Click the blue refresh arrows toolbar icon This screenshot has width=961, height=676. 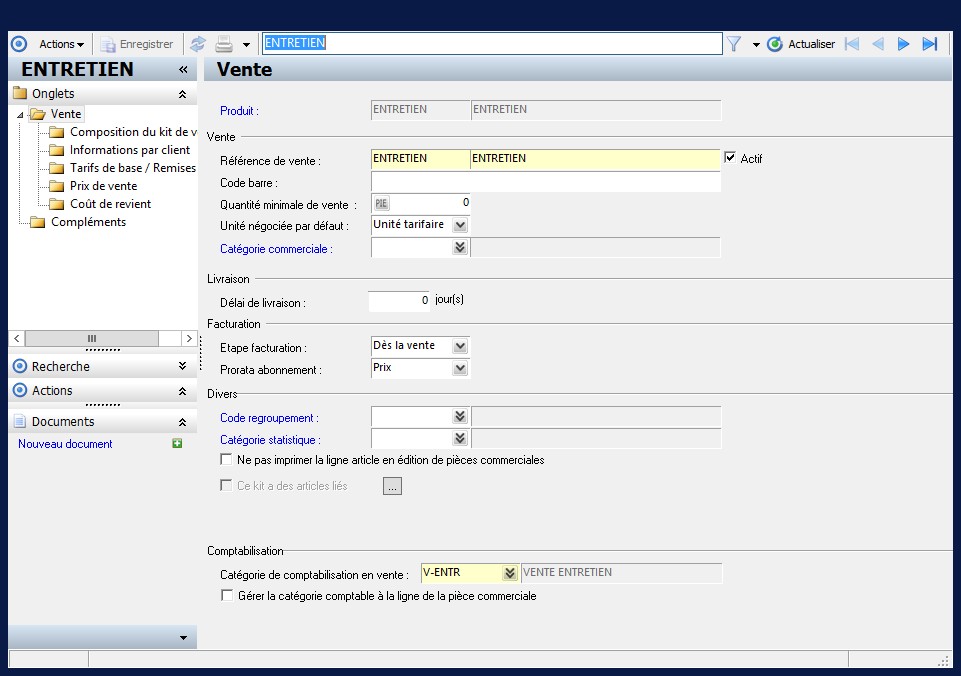(198, 44)
